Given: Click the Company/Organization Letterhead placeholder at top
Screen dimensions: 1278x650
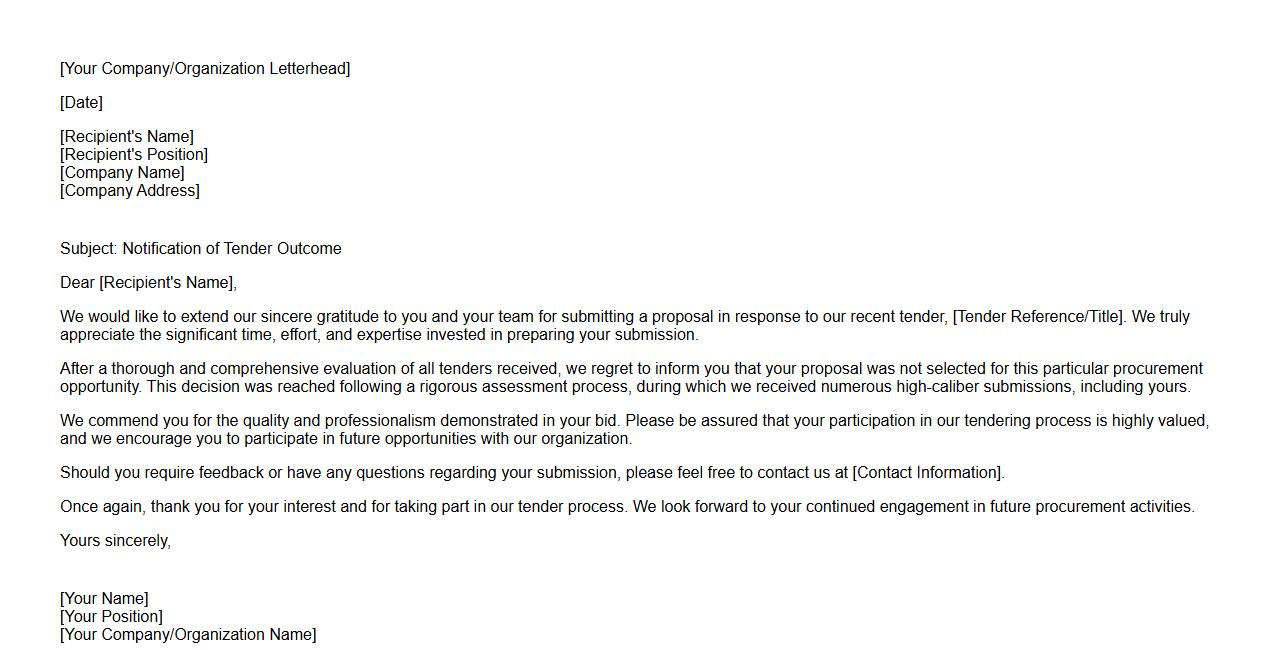Looking at the screenshot, I should (205, 69).
